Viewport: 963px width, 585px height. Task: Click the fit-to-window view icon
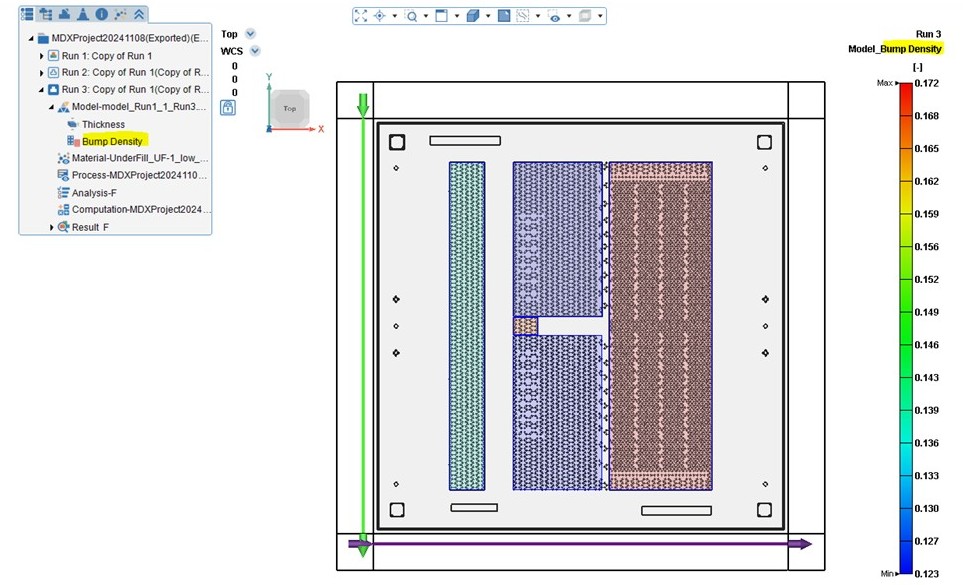tap(361, 16)
